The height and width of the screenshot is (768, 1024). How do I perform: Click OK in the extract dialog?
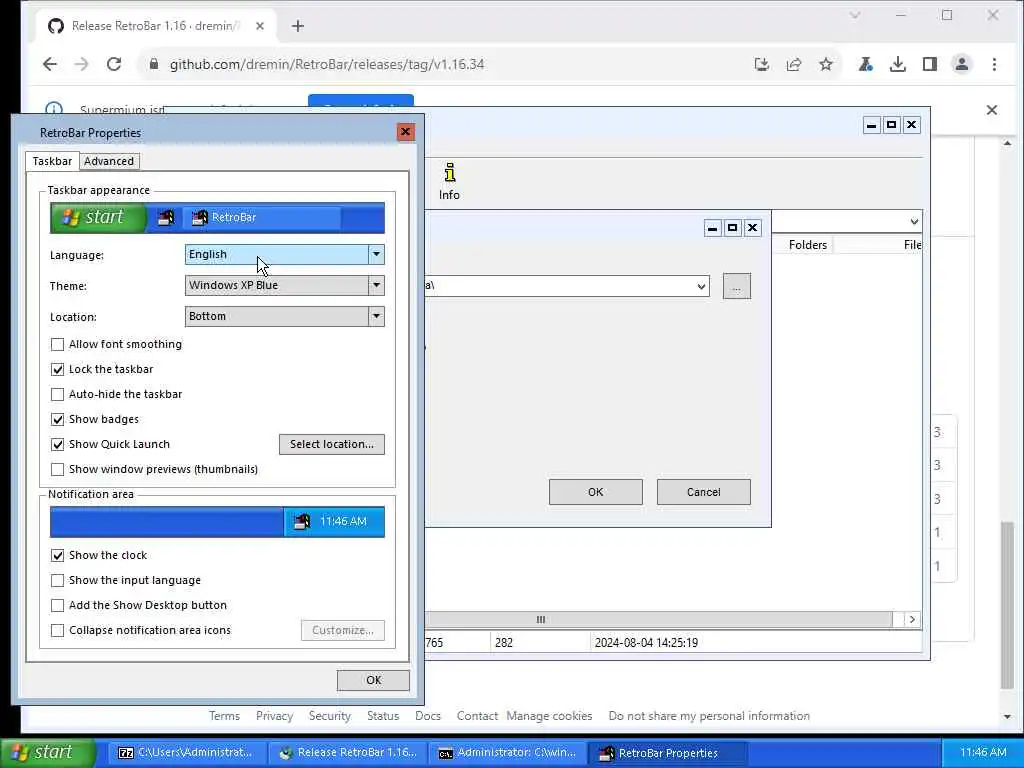click(596, 492)
